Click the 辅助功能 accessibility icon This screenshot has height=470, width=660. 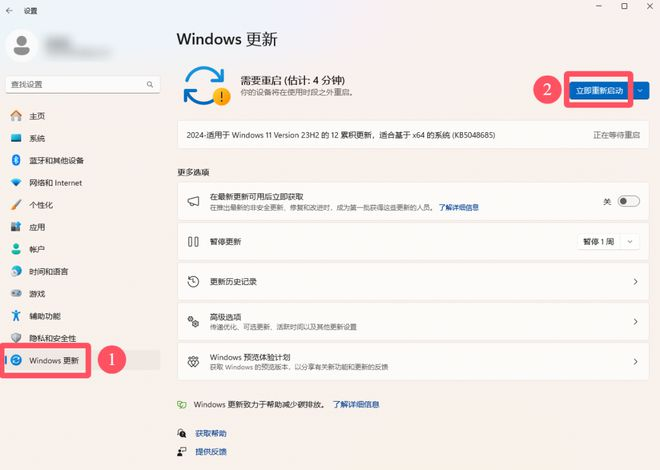pyautogui.click(x=16, y=316)
